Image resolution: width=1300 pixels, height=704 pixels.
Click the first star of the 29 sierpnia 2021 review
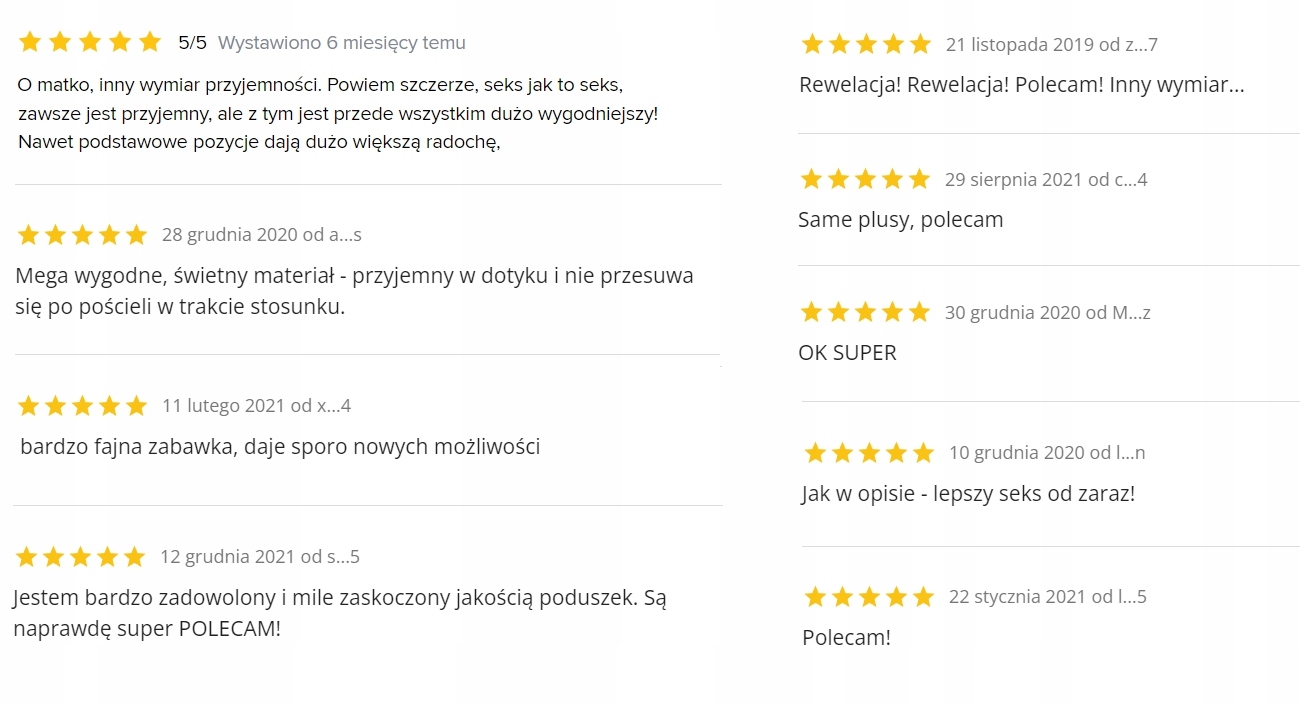tap(812, 180)
